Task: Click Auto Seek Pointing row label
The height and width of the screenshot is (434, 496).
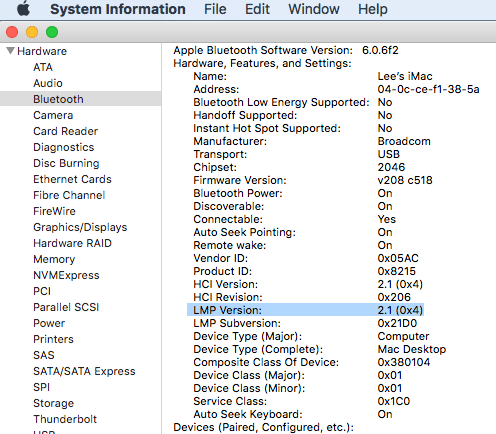Action: (245, 232)
